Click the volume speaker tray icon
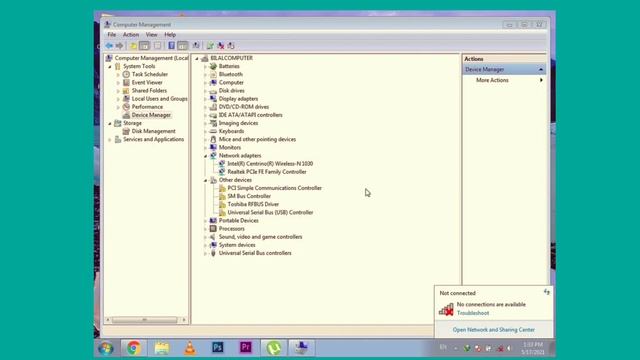The height and width of the screenshot is (360, 640). [x=509, y=349]
